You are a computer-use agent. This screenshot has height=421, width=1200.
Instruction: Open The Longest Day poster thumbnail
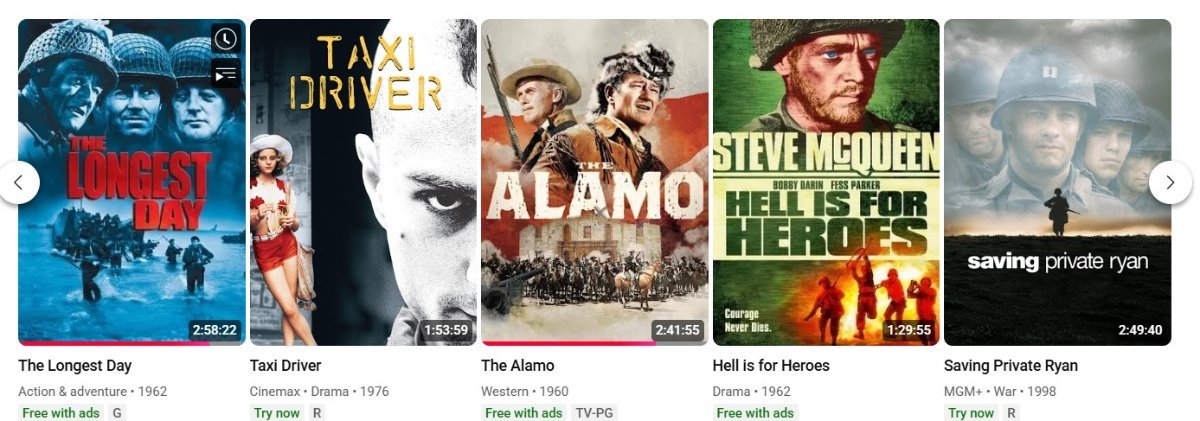pos(132,182)
